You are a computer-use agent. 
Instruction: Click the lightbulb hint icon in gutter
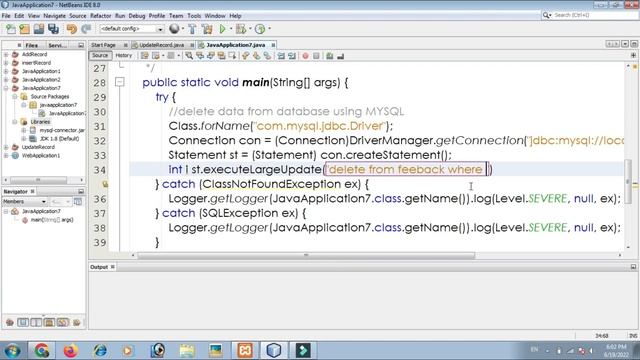pos(105,184)
